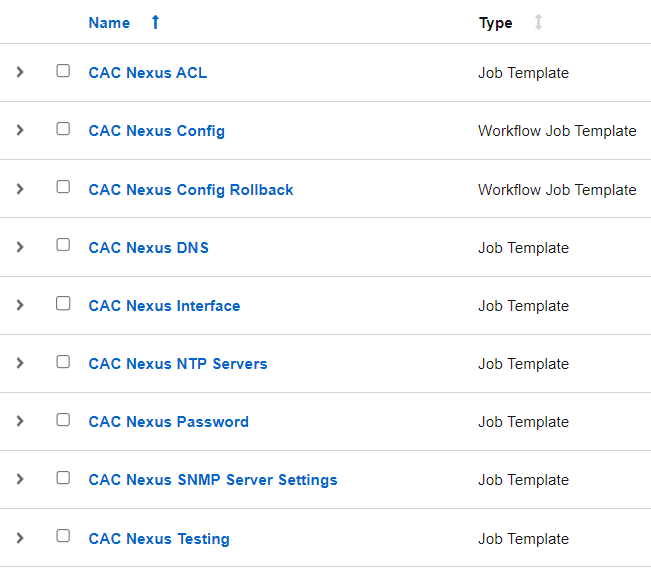Image resolution: width=651 pixels, height=569 pixels.
Task: Expand the CAC Nexus Config row
Action: click(x=20, y=130)
